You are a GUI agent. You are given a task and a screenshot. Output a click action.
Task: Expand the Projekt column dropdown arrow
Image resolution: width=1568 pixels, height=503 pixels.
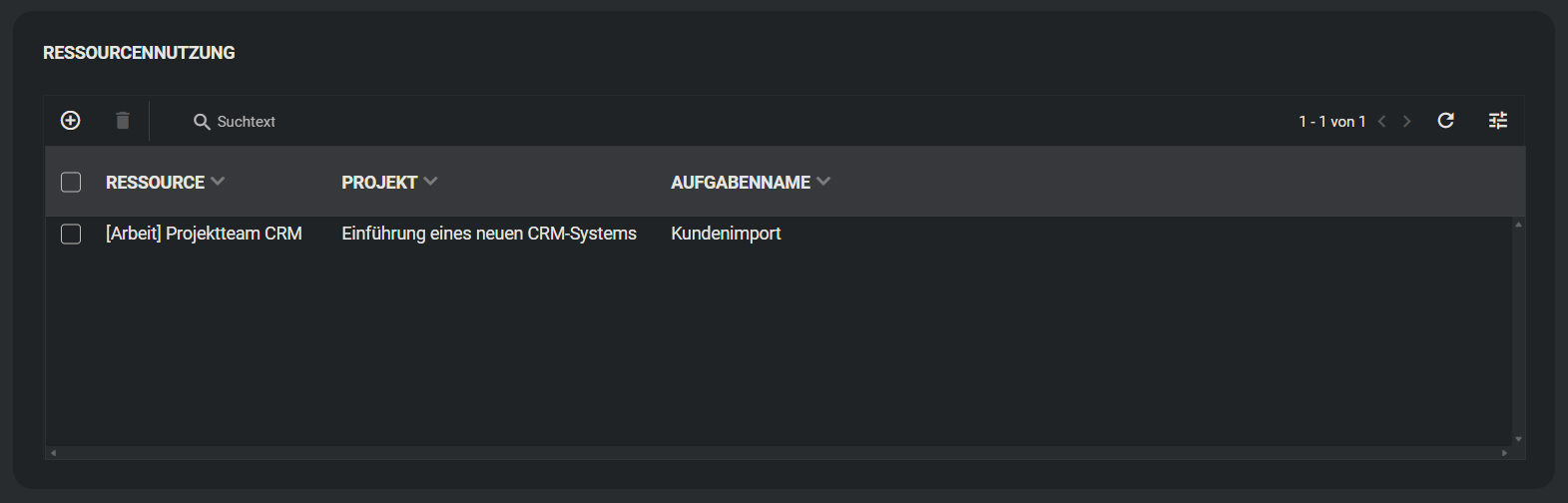click(430, 182)
